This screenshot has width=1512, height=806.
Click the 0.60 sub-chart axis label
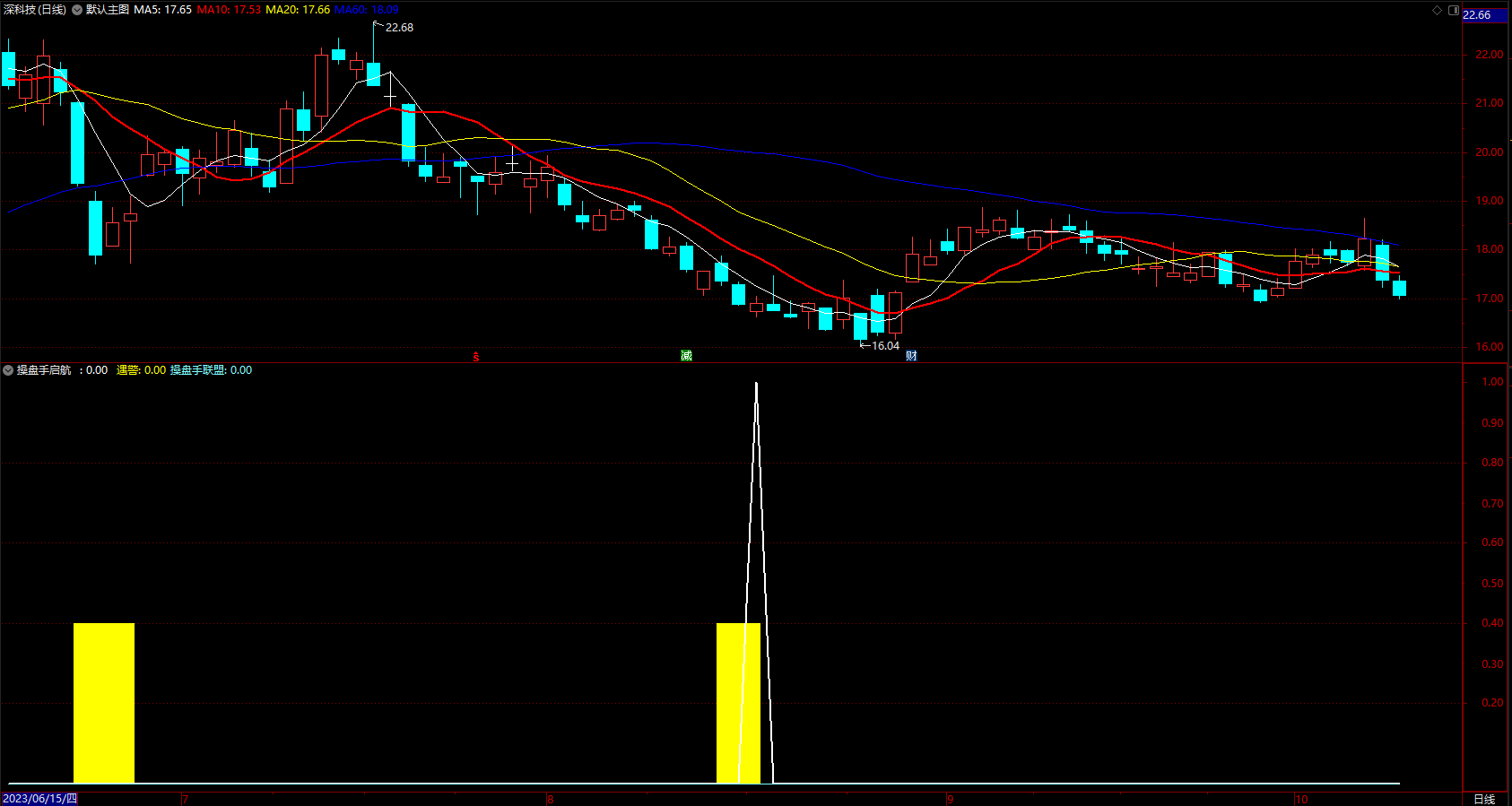pyautogui.click(x=1492, y=542)
